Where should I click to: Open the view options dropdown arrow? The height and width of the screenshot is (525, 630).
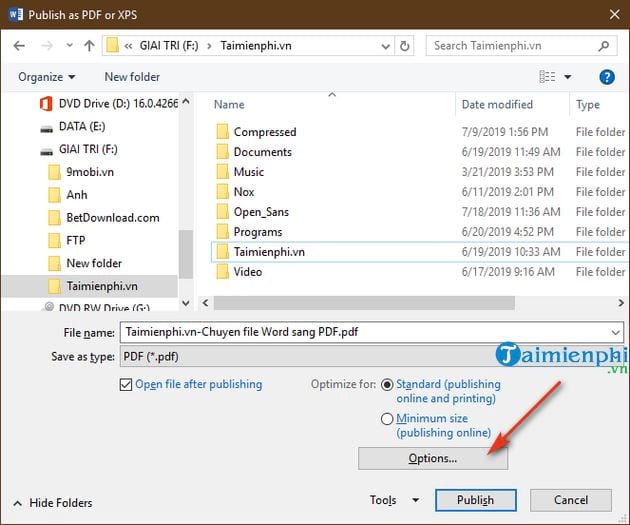pos(568,77)
